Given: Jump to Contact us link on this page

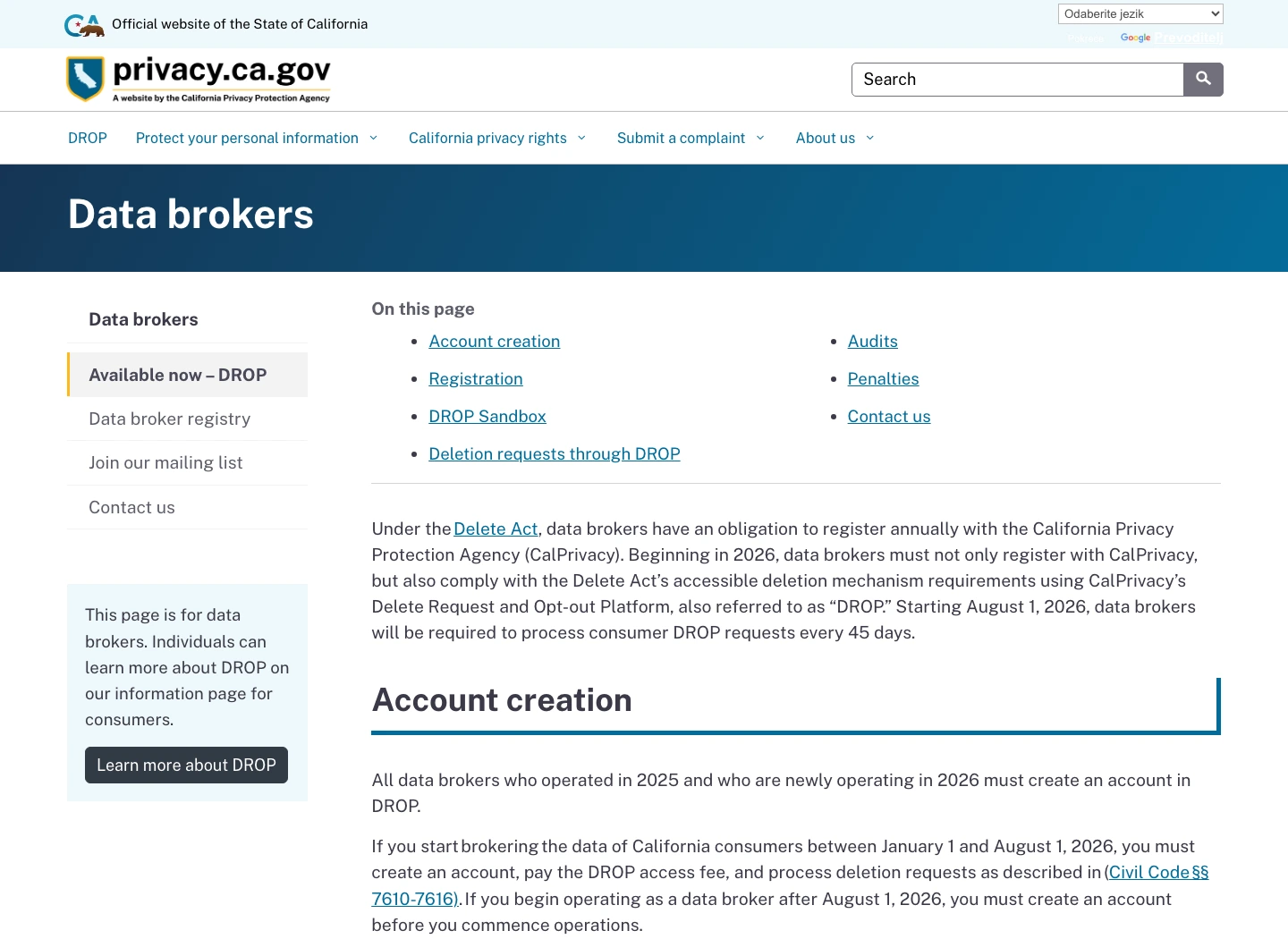Looking at the screenshot, I should point(889,416).
